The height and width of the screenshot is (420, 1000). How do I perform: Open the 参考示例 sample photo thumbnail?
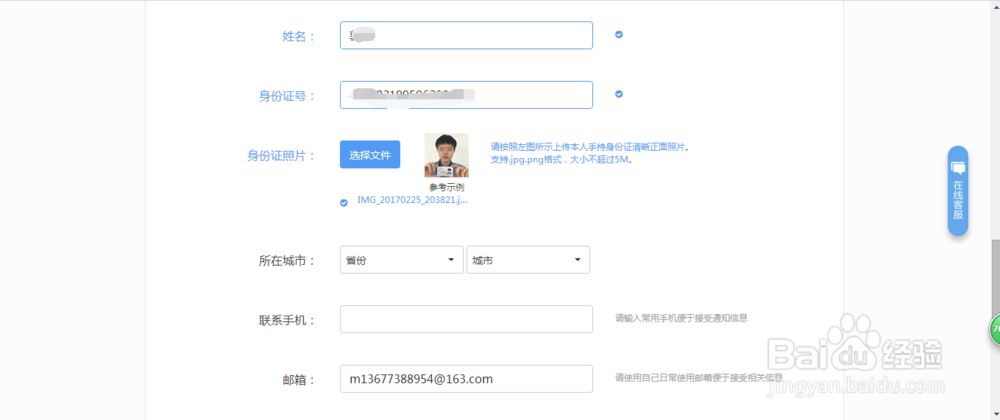(446, 155)
